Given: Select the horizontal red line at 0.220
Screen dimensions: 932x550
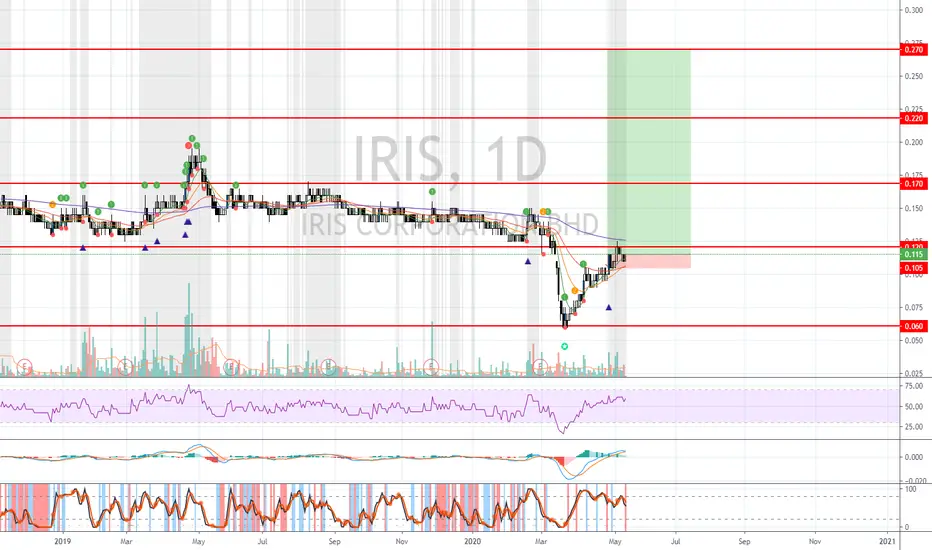Looking at the screenshot, I should click(x=450, y=117).
